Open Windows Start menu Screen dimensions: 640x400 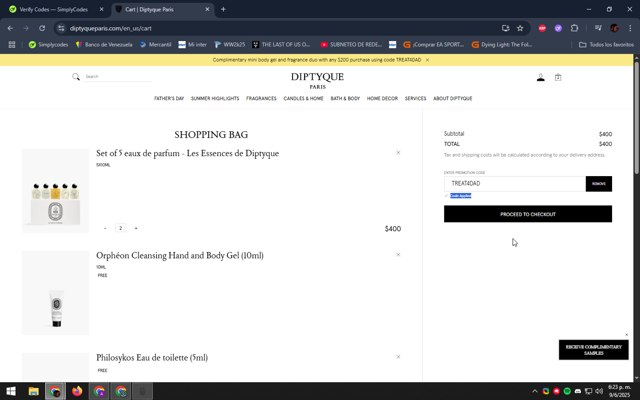click(x=11, y=391)
